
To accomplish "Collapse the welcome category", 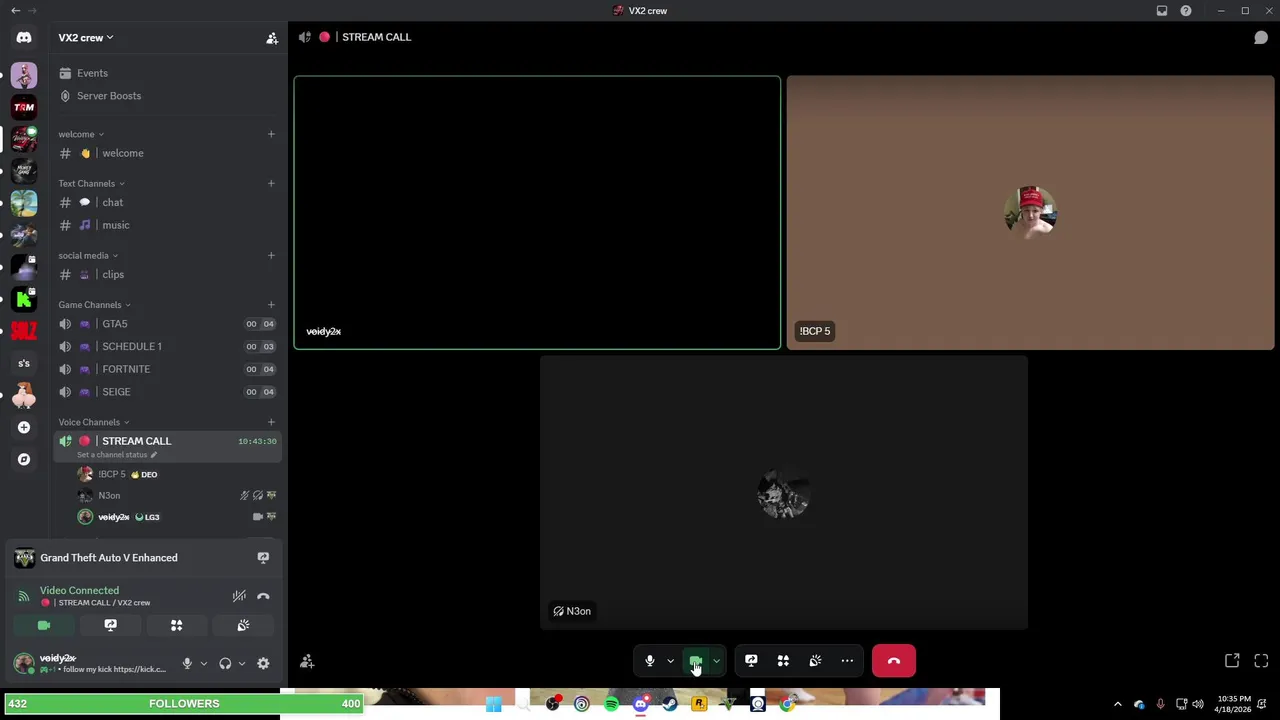I will [x=81, y=134].
